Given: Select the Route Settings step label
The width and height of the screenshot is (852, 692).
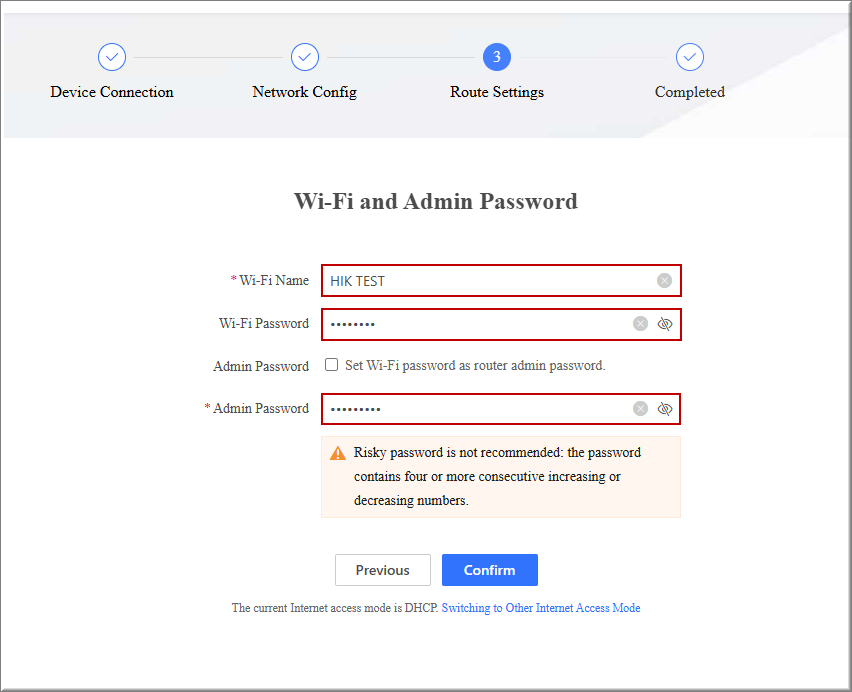Looking at the screenshot, I should tap(497, 92).
